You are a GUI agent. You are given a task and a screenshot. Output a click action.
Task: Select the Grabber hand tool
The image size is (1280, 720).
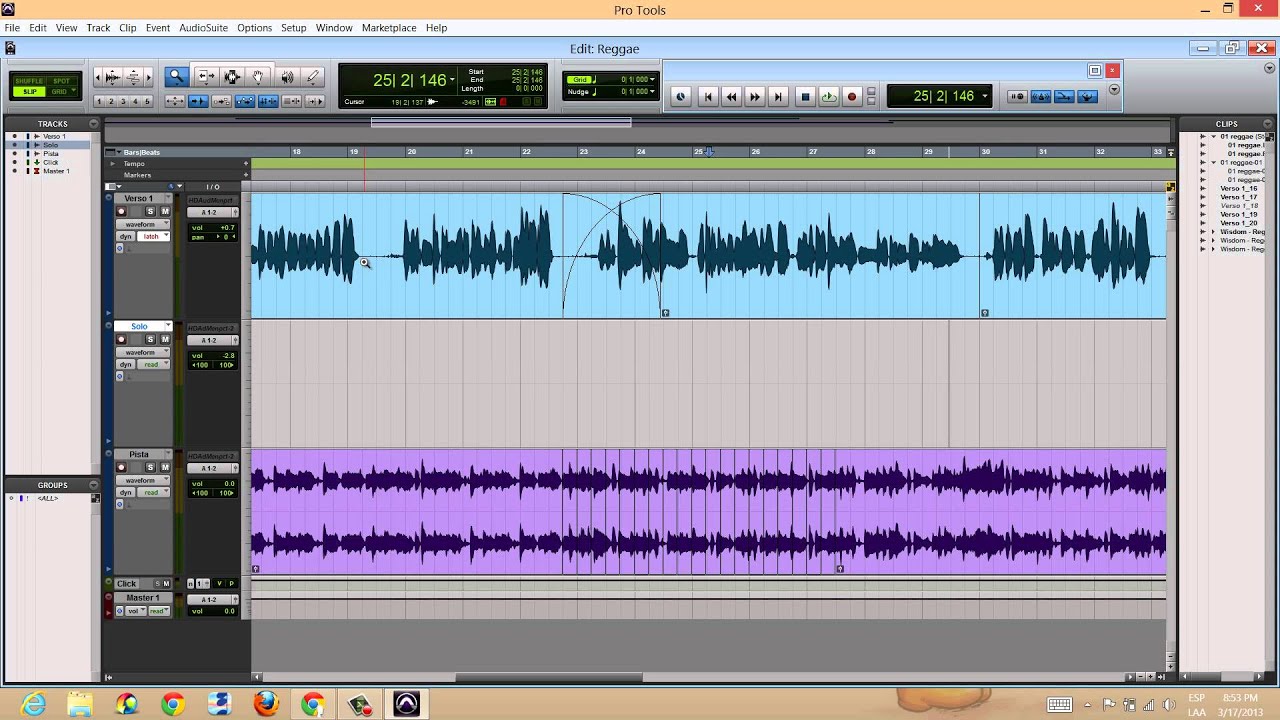click(258, 77)
